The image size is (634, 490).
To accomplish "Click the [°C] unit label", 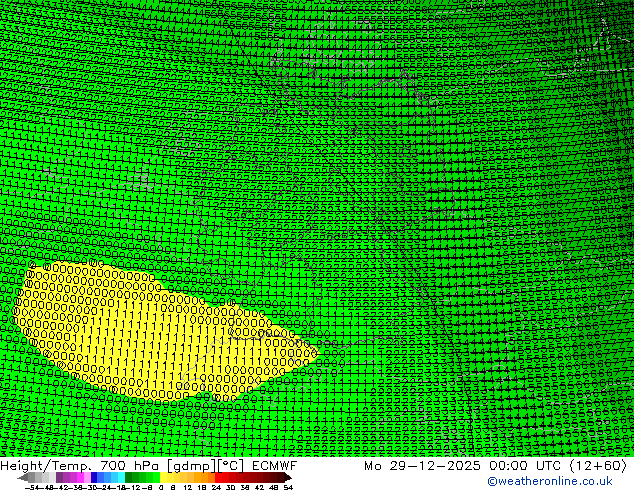I will (232, 466).
